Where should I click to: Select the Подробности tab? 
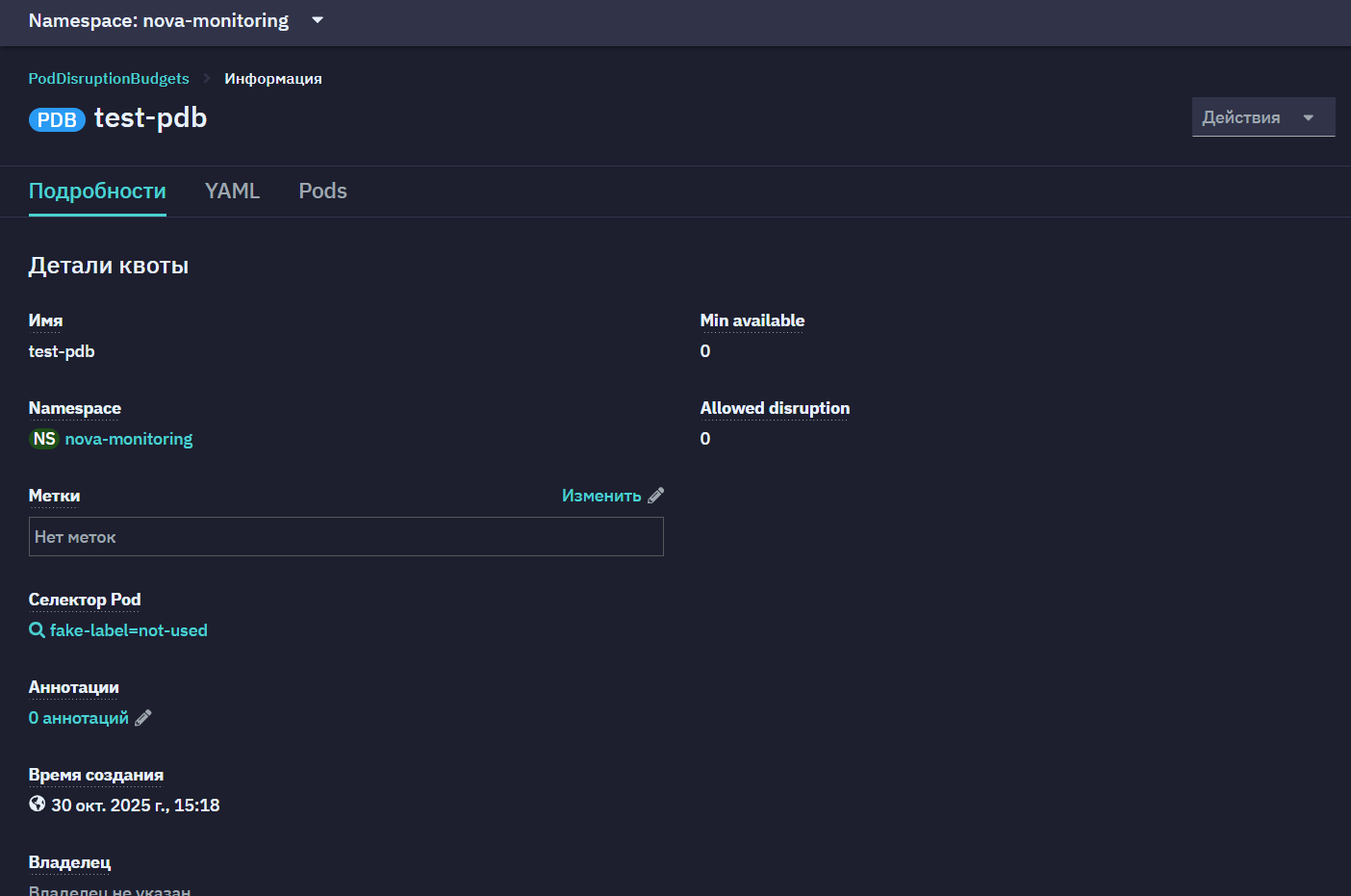97,191
